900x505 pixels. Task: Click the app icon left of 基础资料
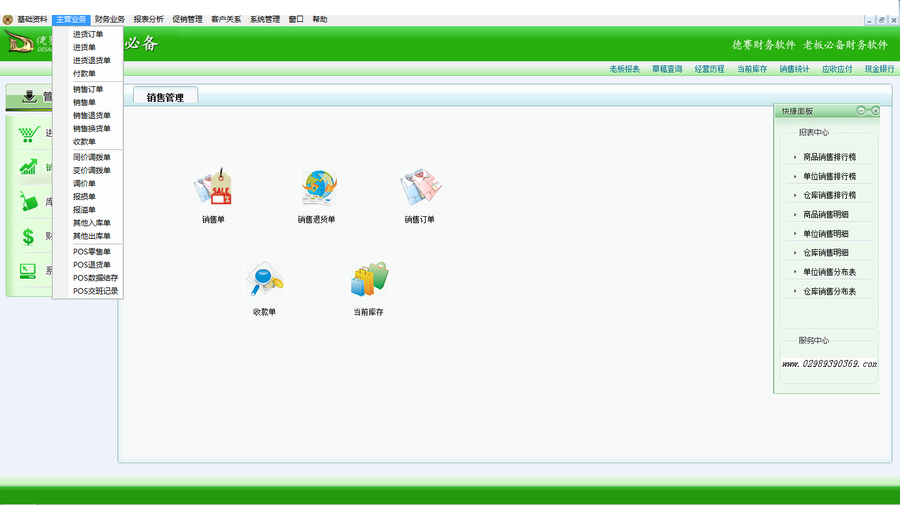click(x=7, y=20)
